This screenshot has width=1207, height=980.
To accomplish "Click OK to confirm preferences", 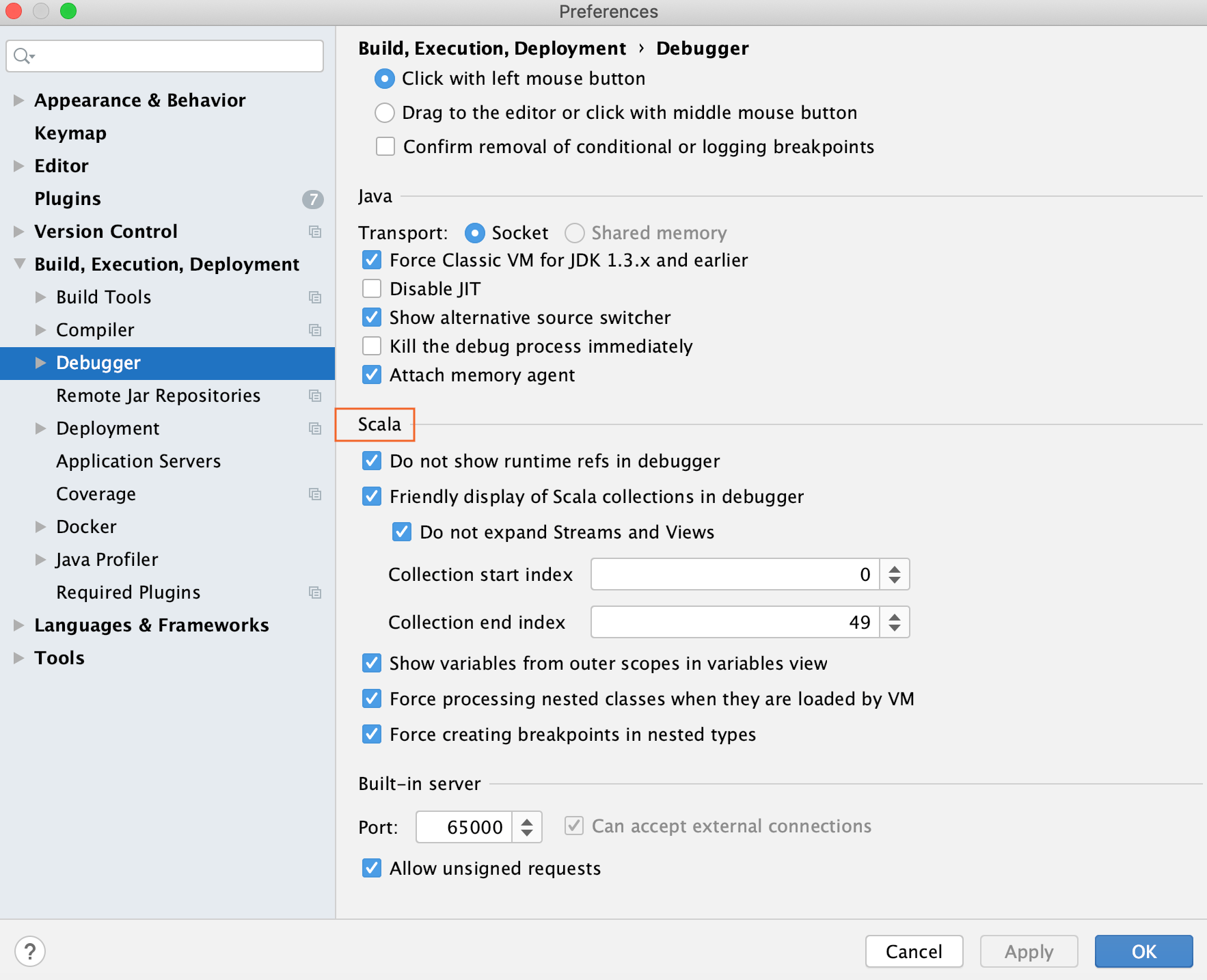I will pos(1144,951).
